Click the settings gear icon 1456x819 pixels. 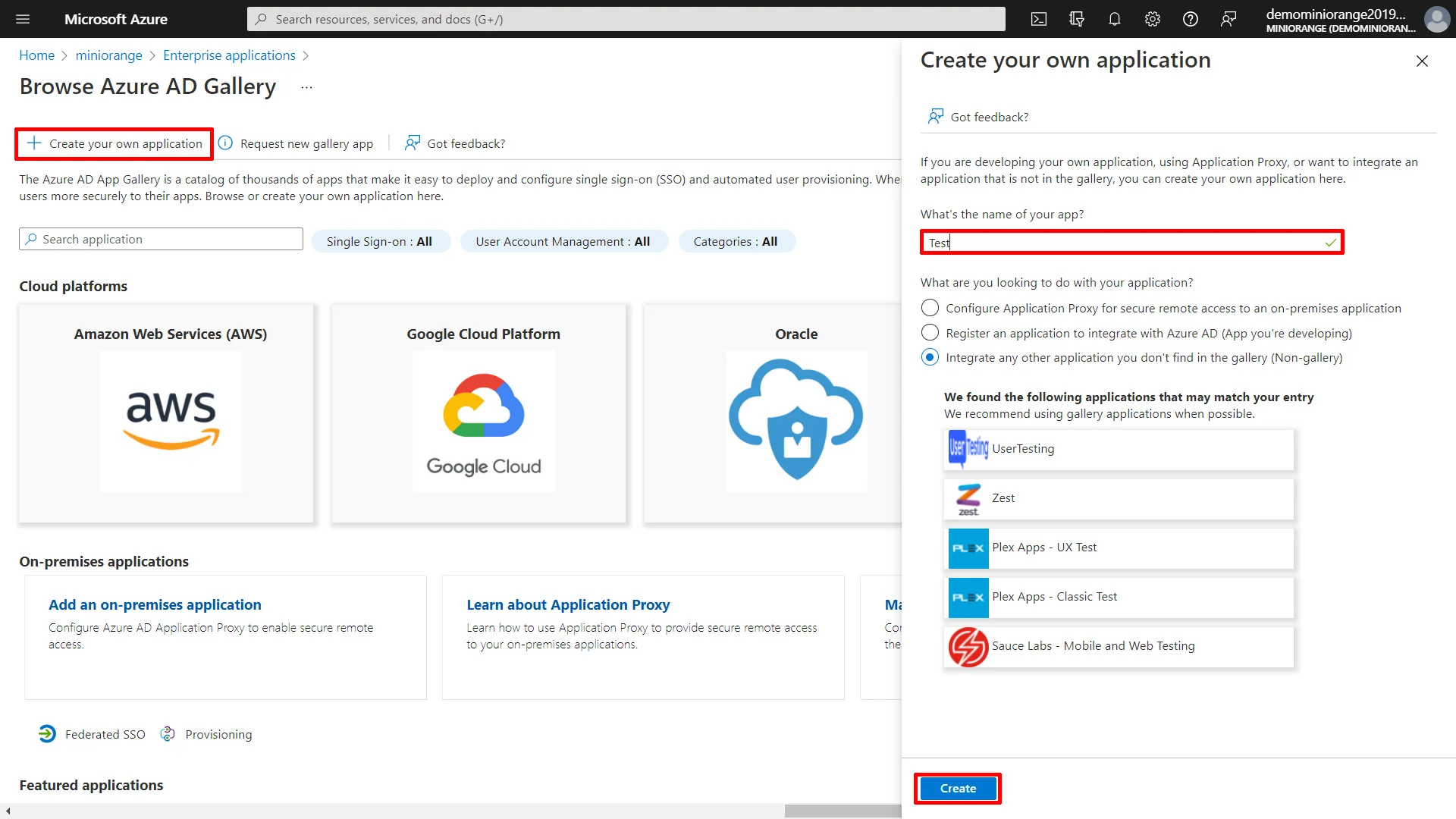tap(1152, 19)
